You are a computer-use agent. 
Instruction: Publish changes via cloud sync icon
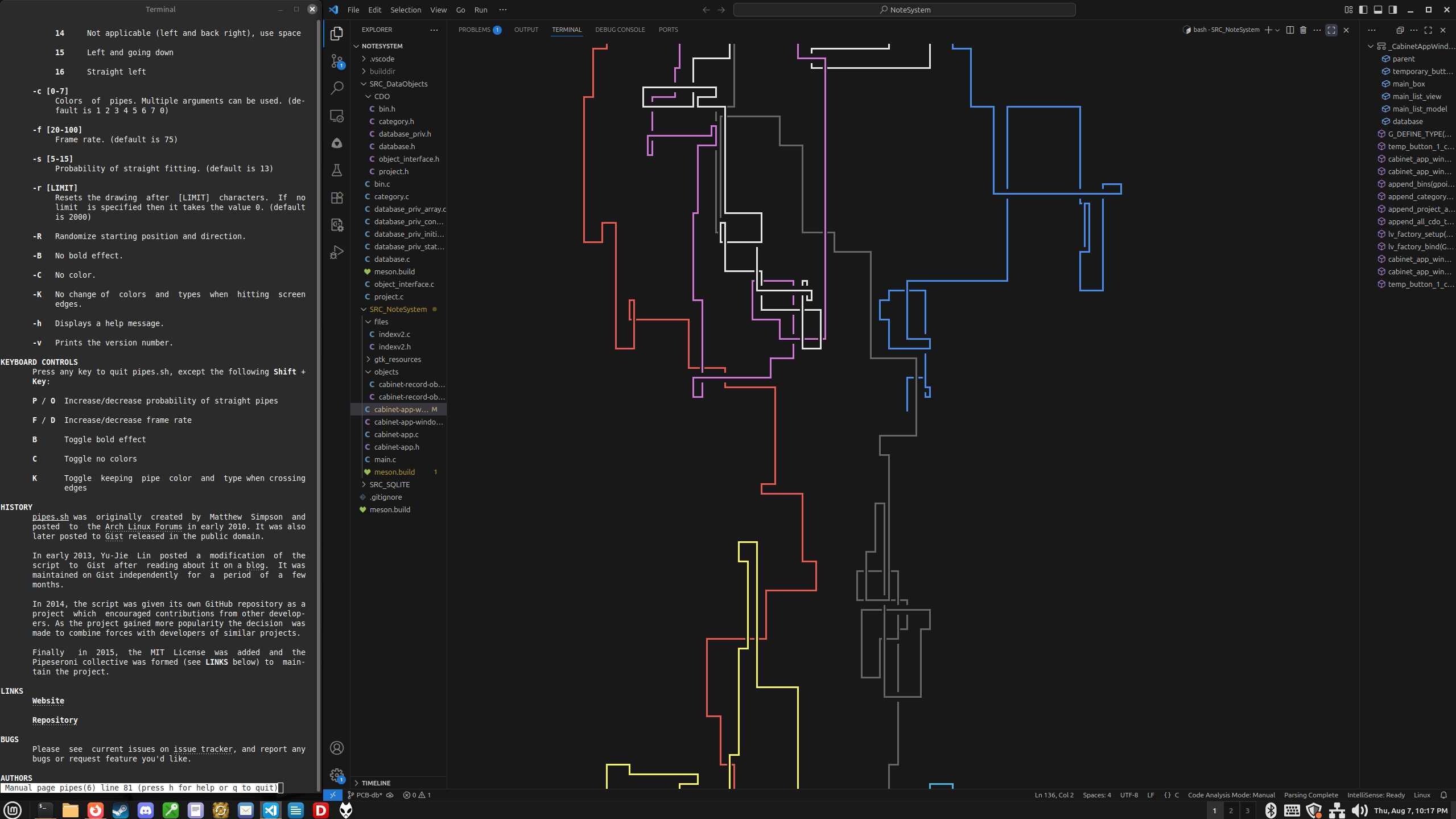pos(390,795)
